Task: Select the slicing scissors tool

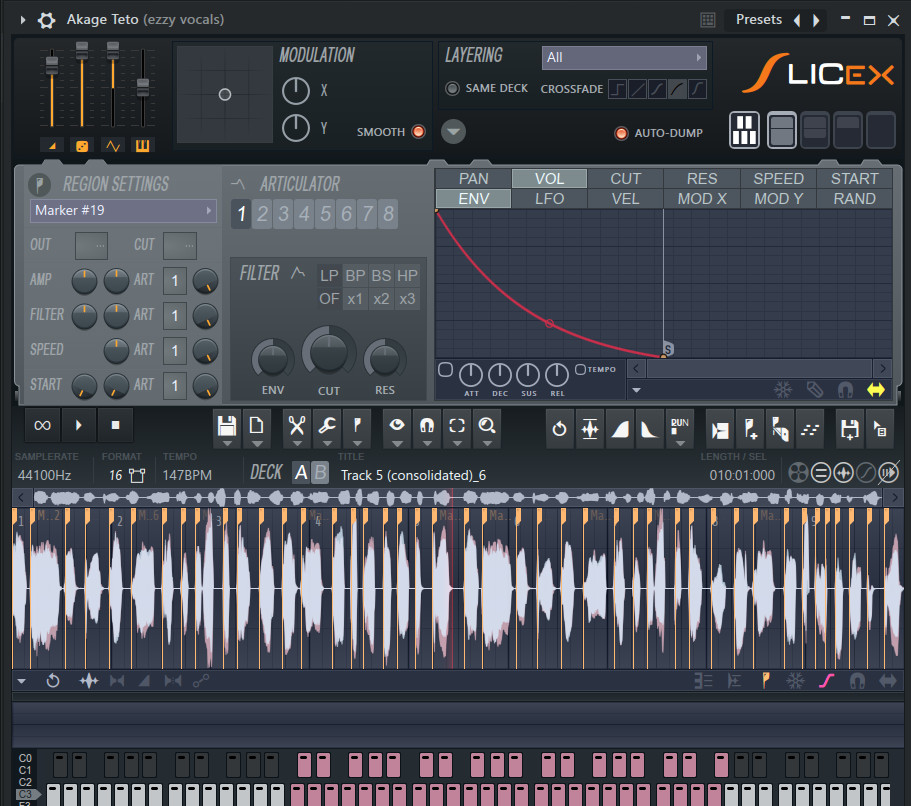Action: pyautogui.click(x=296, y=427)
